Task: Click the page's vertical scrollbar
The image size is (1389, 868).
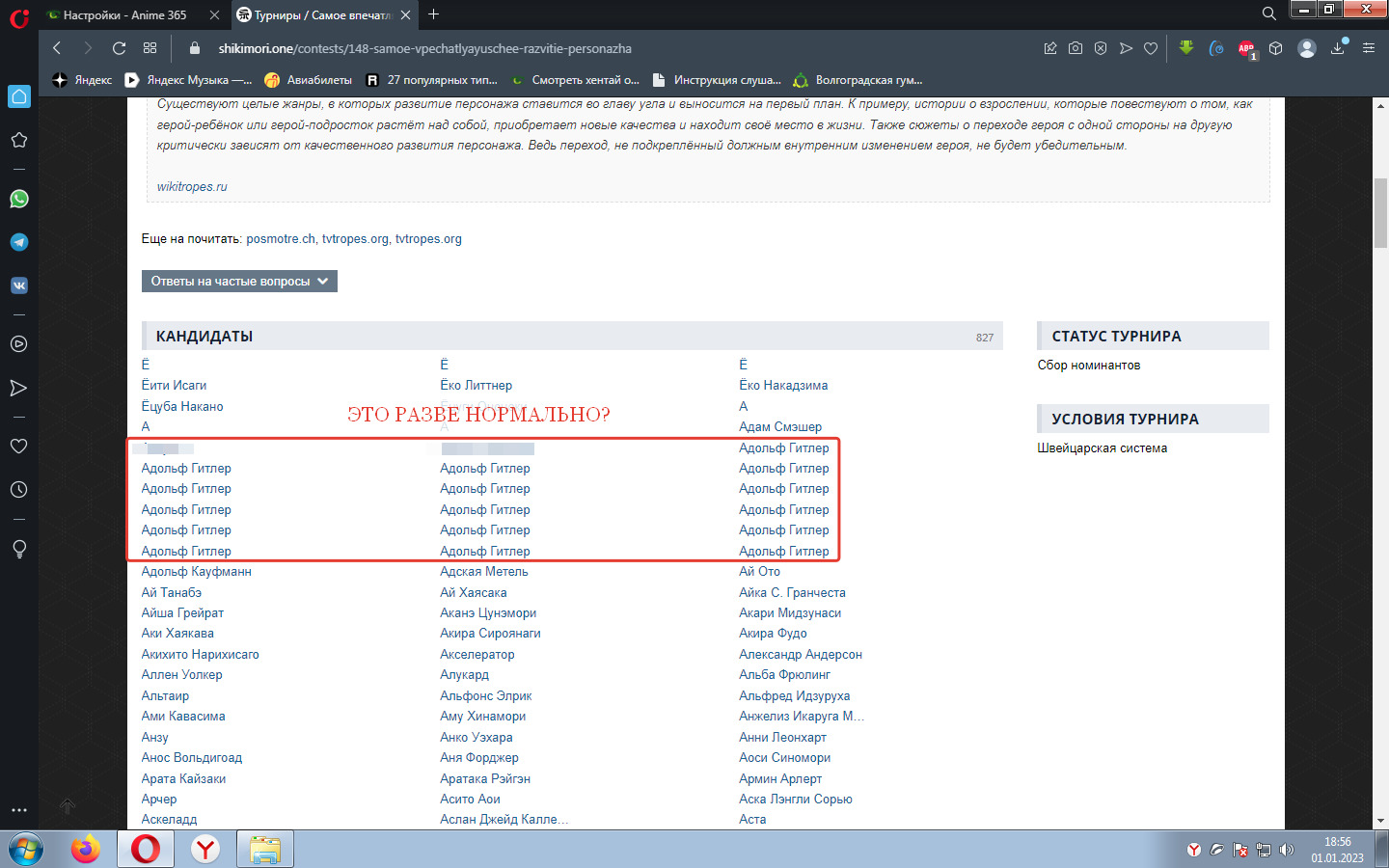Action: click(x=1380, y=214)
